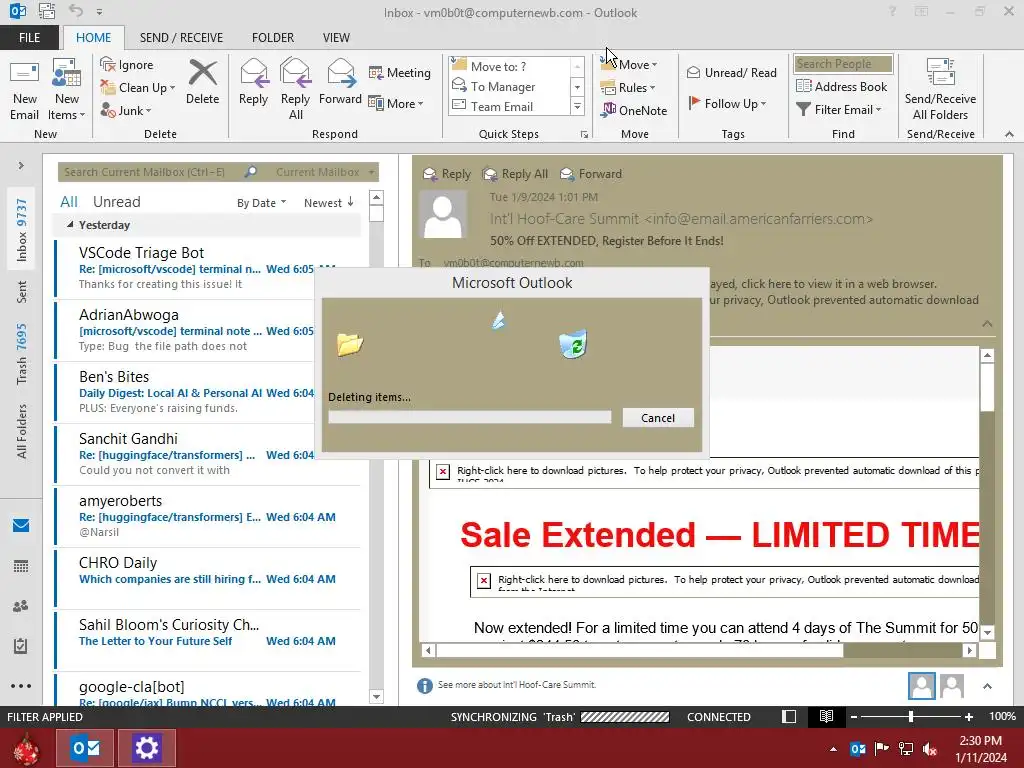Click Ignore conversation icon

point(127,65)
